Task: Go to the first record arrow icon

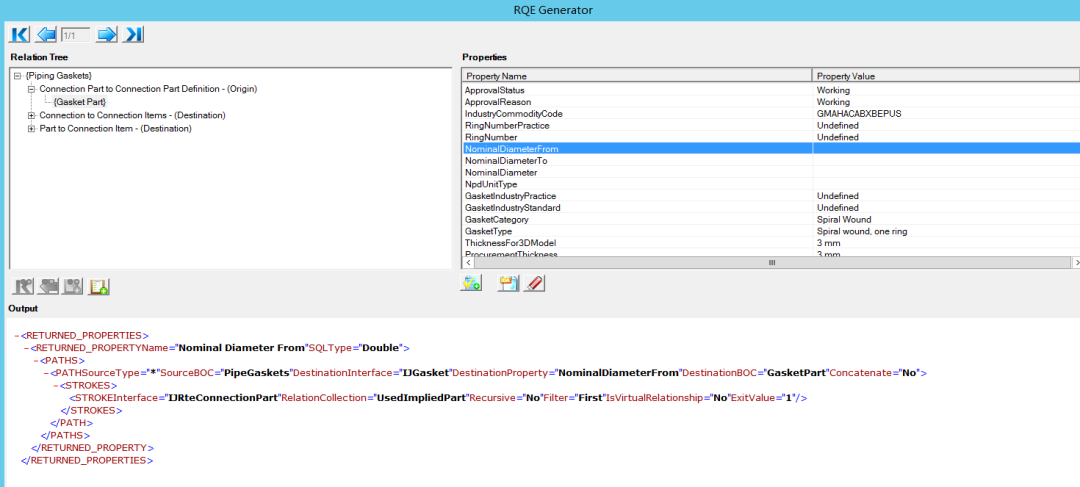Action: click(20, 34)
